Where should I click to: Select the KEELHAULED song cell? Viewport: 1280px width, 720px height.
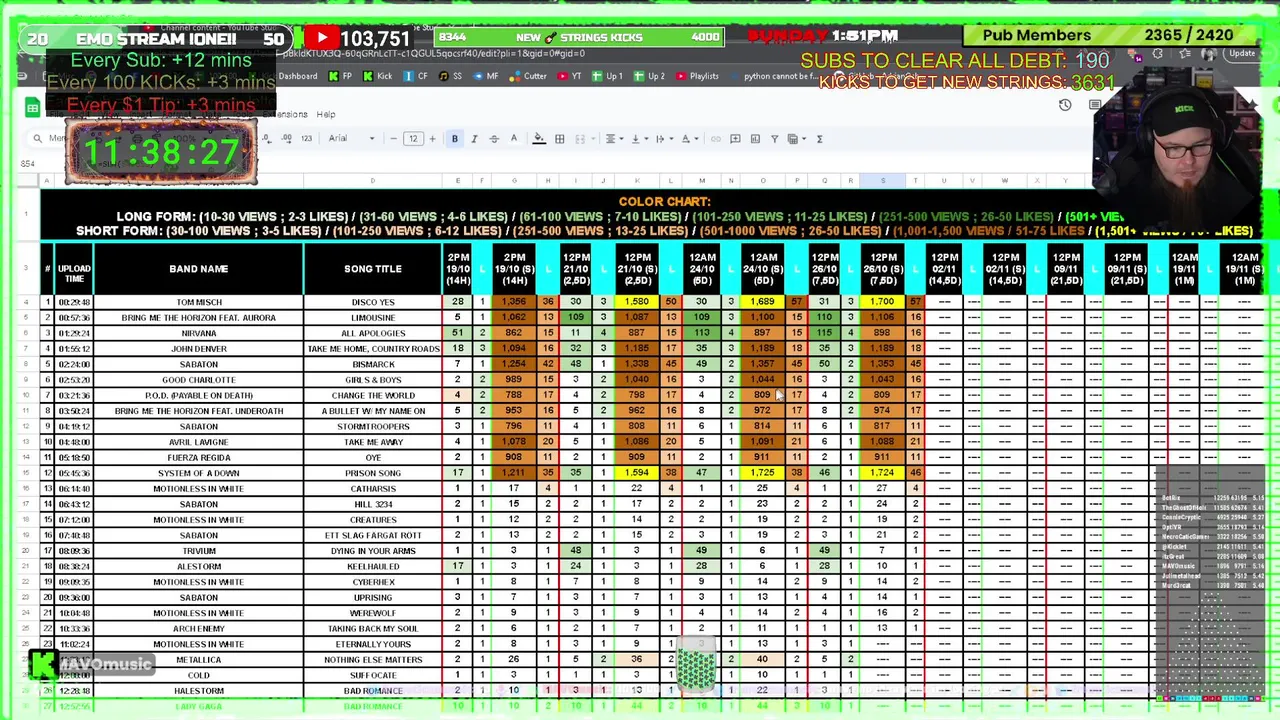click(373, 567)
